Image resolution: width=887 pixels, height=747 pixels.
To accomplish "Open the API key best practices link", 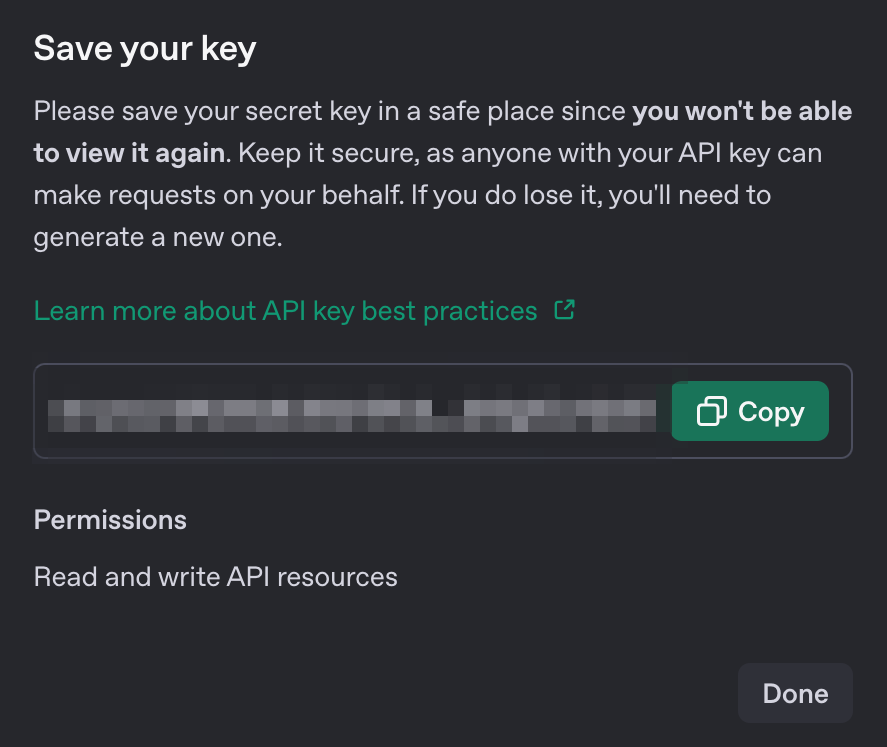I will point(285,310).
